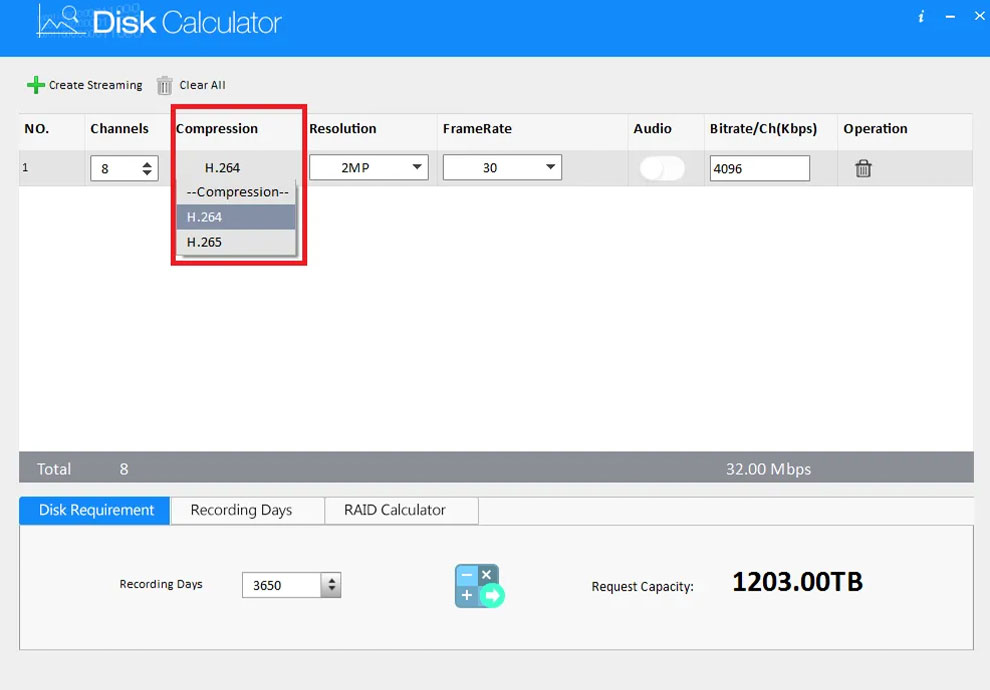Image resolution: width=990 pixels, height=690 pixels.
Task: Click the Recording Days field showing 3650
Action: [x=282, y=585]
